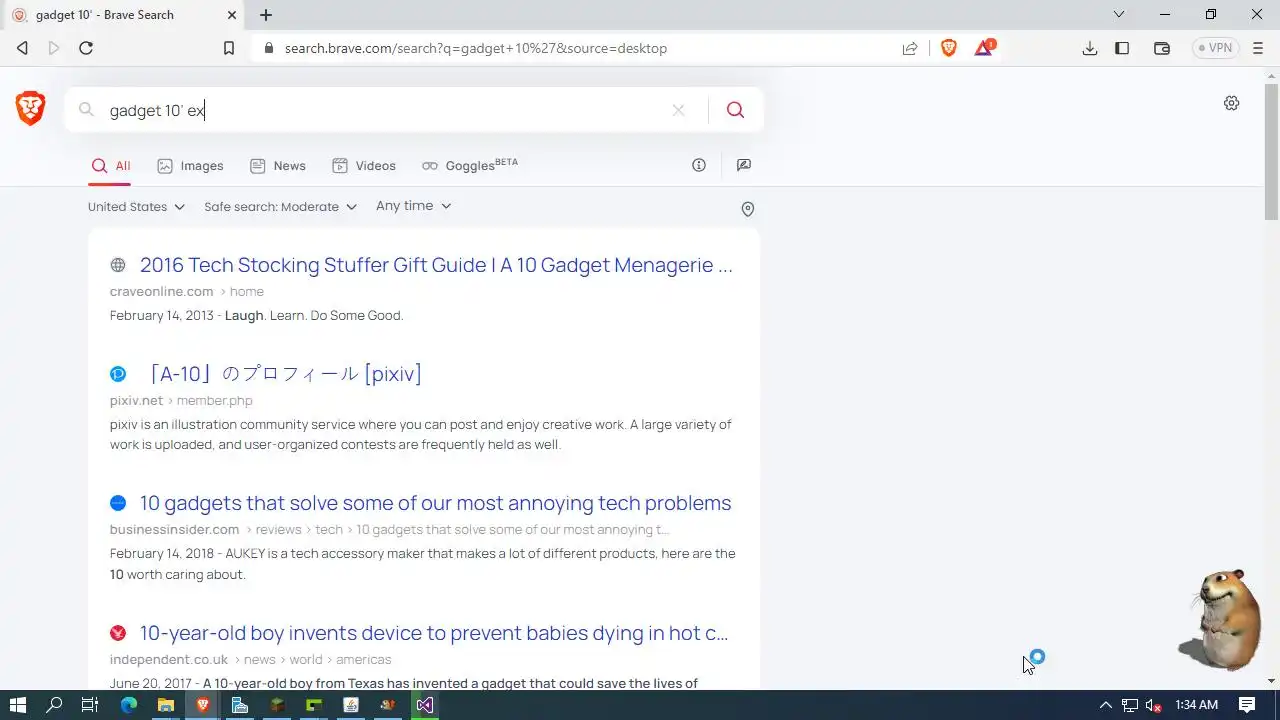The image size is (1280, 720).
Task: Open the tab search chevron in title bar
Action: pos(1119,14)
